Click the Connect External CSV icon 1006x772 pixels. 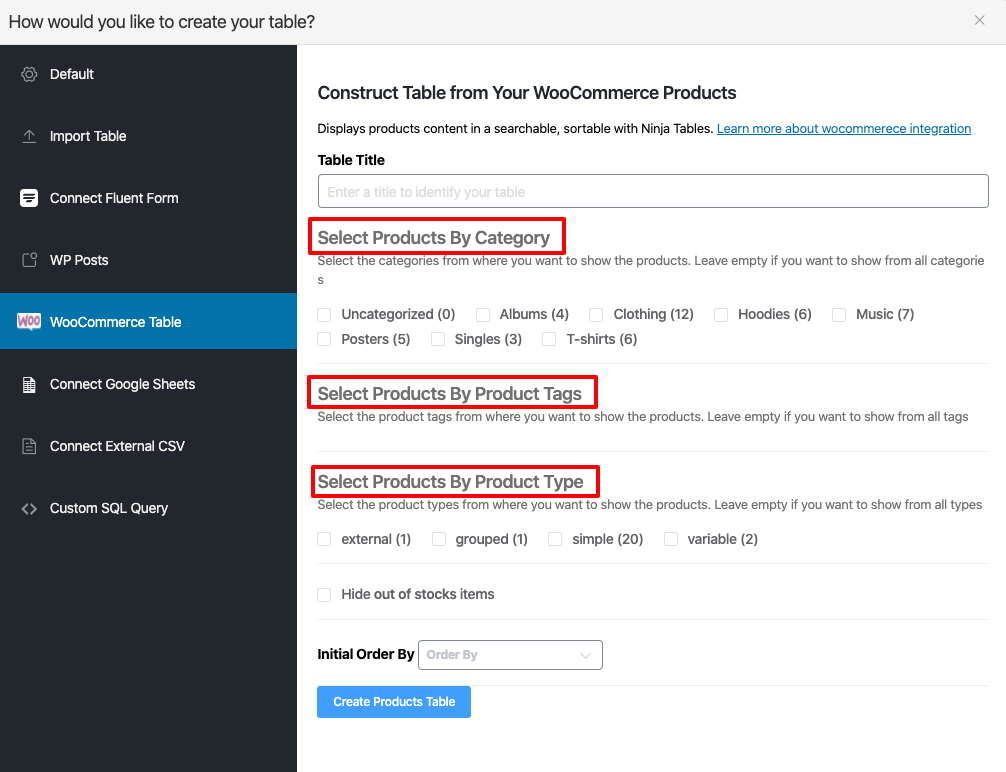[x=29, y=446]
